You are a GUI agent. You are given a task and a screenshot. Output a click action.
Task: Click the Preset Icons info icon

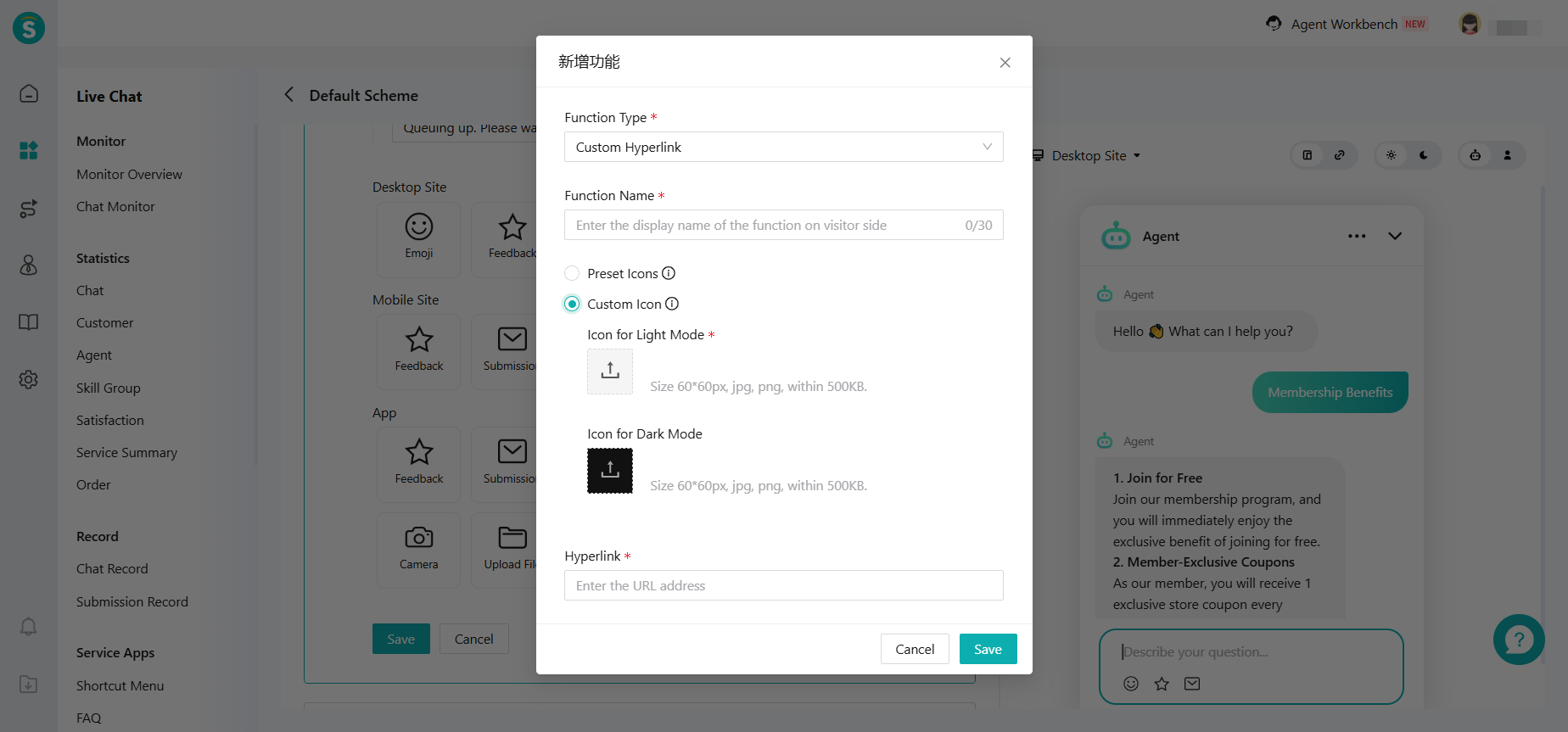click(669, 273)
